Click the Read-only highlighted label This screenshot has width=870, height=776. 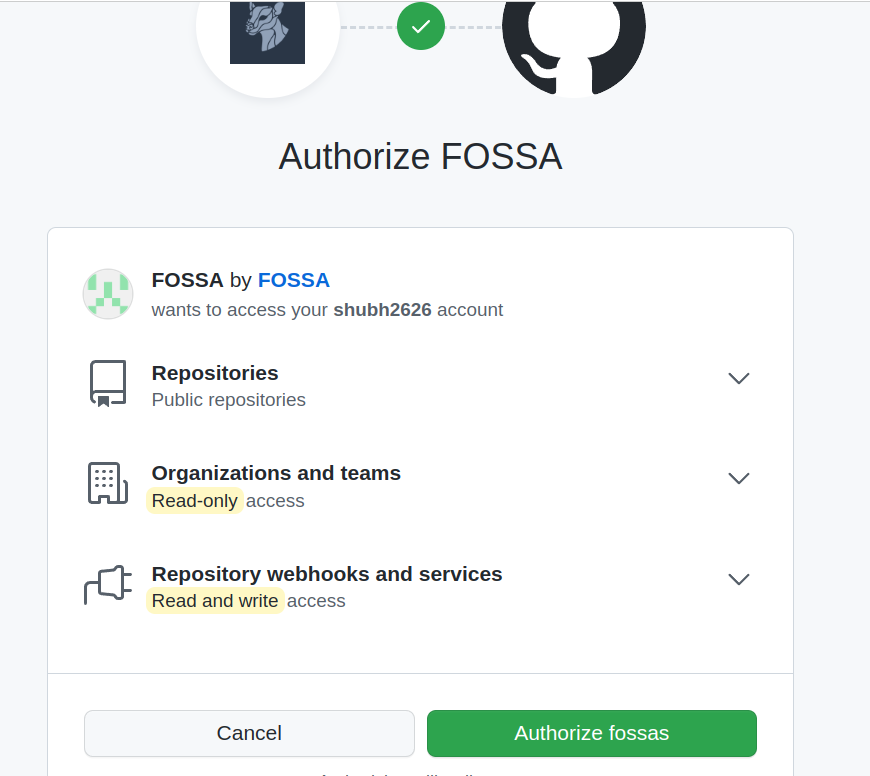click(195, 501)
